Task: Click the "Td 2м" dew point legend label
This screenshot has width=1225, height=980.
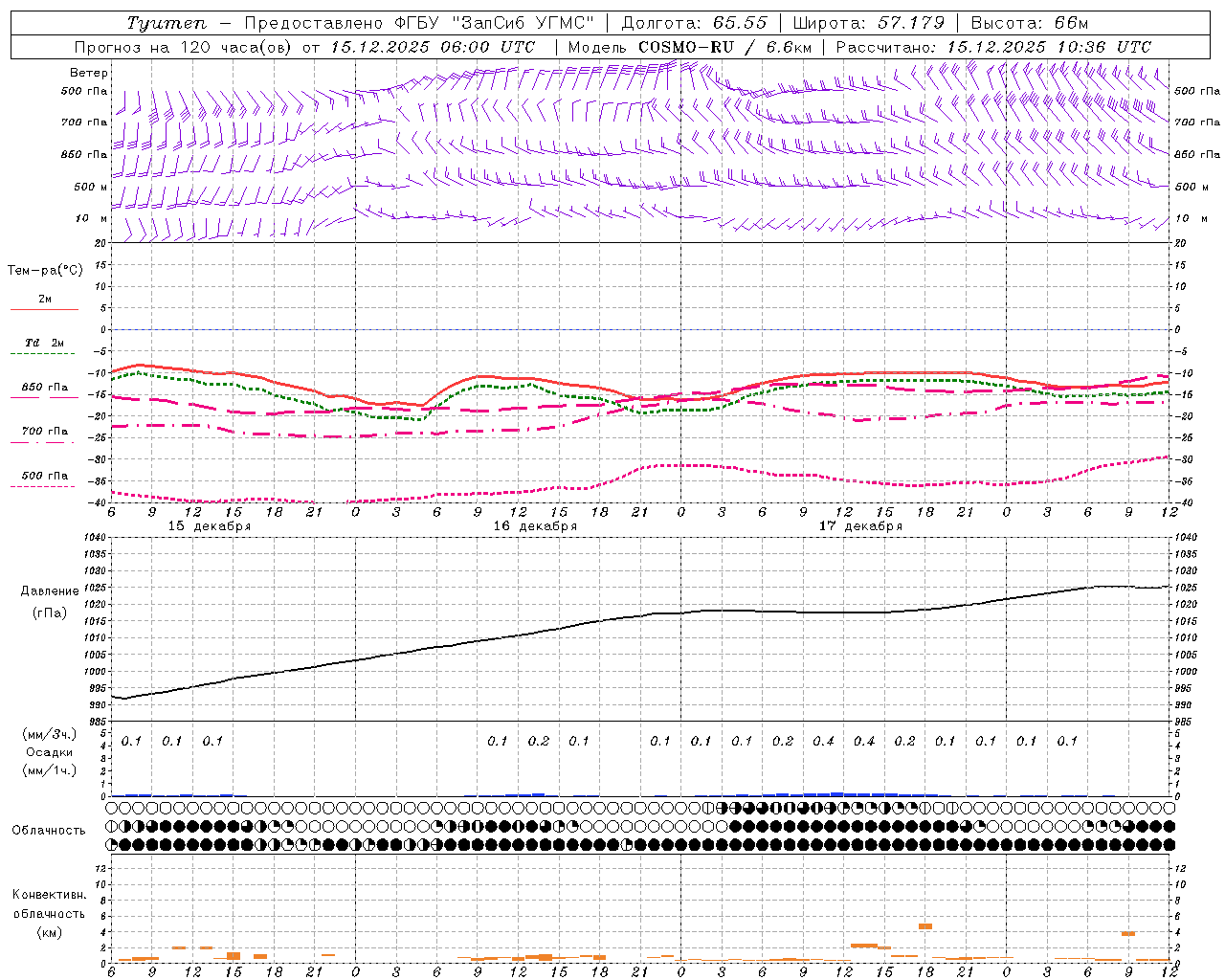Action: pos(45,343)
